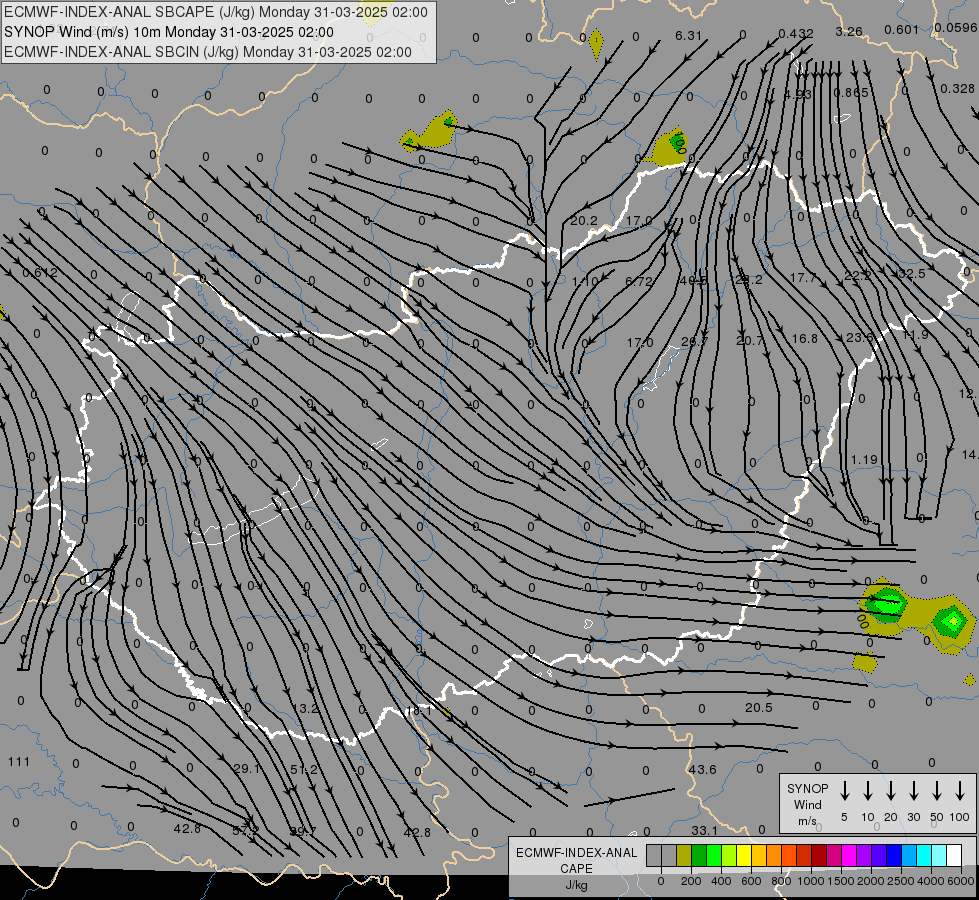Image resolution: width=979 pixels, height=900 pixels.
Task: Click the J/kg unit label in the CAPE legend
Action: click(x=576, y=885)
